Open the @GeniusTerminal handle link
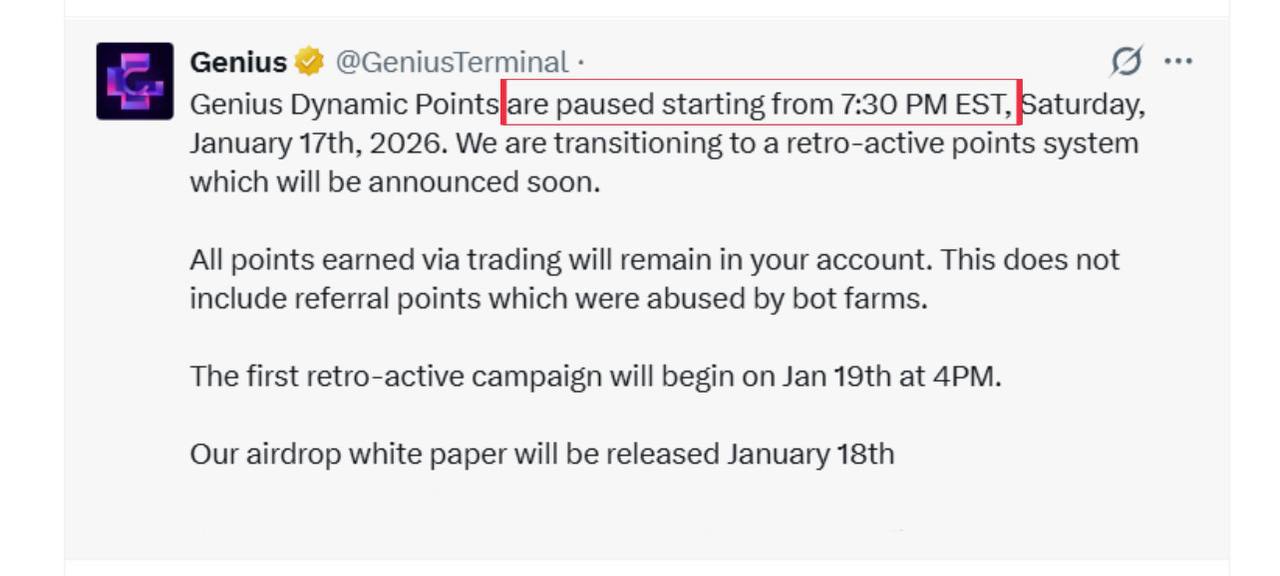Screen dimensions: 1280x576 [x=451, y=63]
